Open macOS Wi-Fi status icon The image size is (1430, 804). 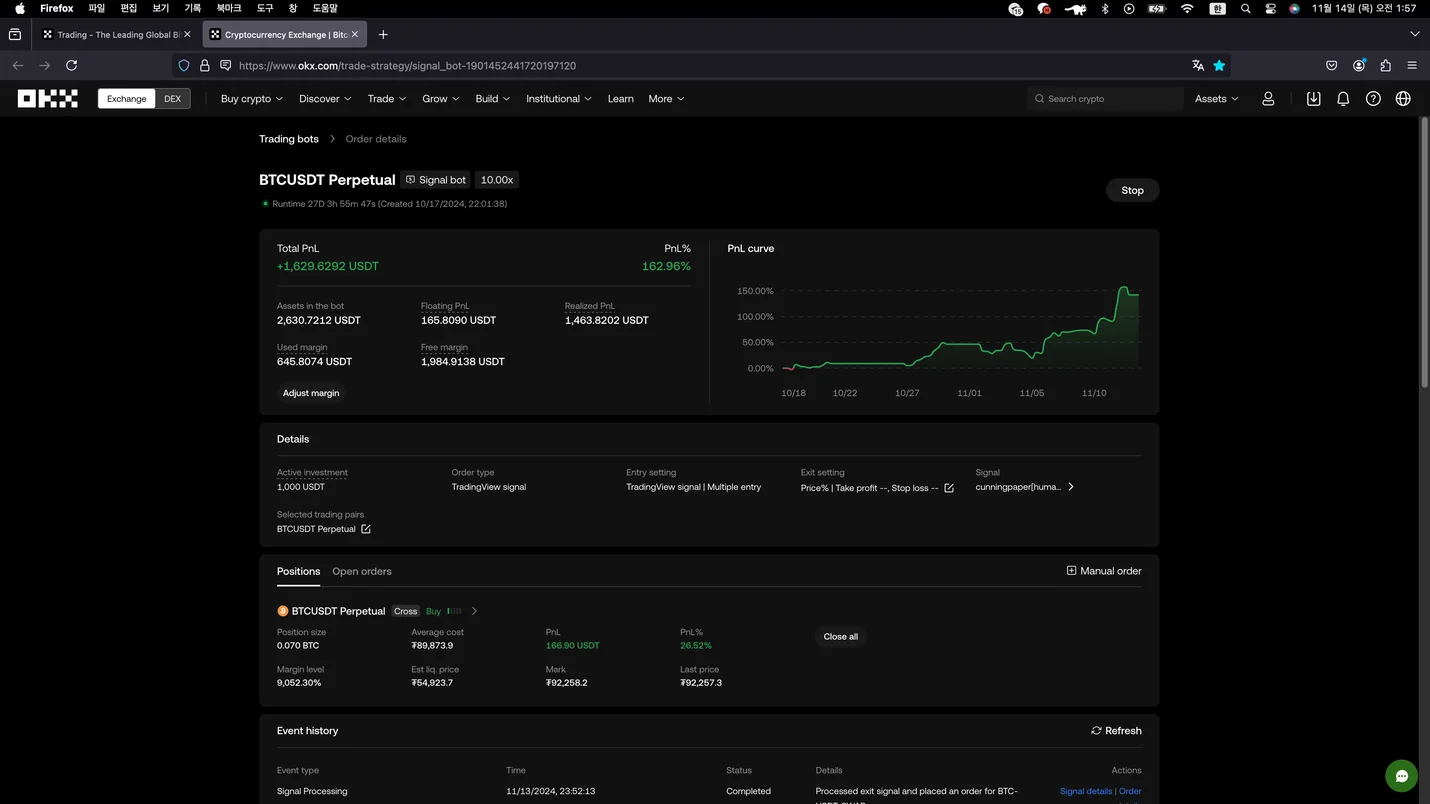(x=1187, y=8)
